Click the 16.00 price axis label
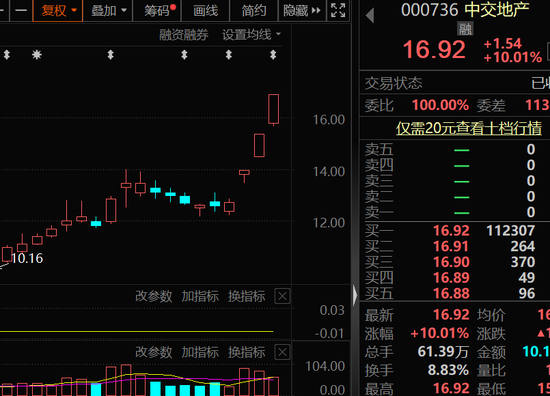The width and height of the screenshot is (550, 396). [x=329, y=120]
